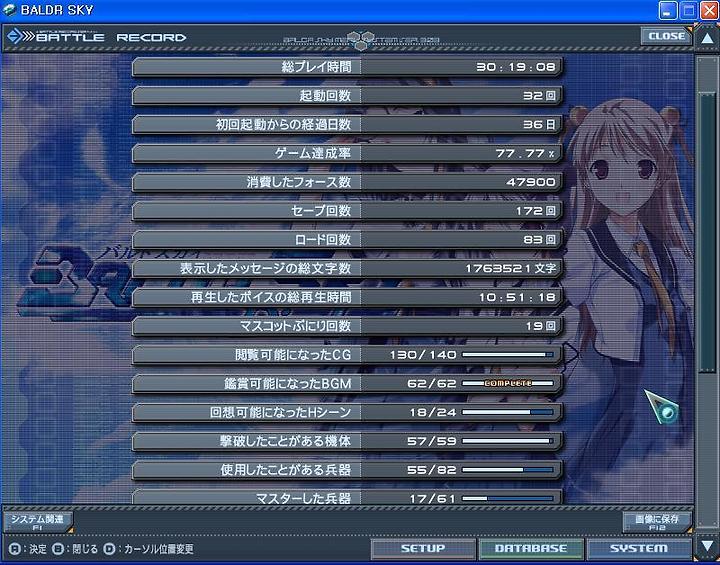
Task: Open the SETUP tab
Action: click(x=423, y=548)
